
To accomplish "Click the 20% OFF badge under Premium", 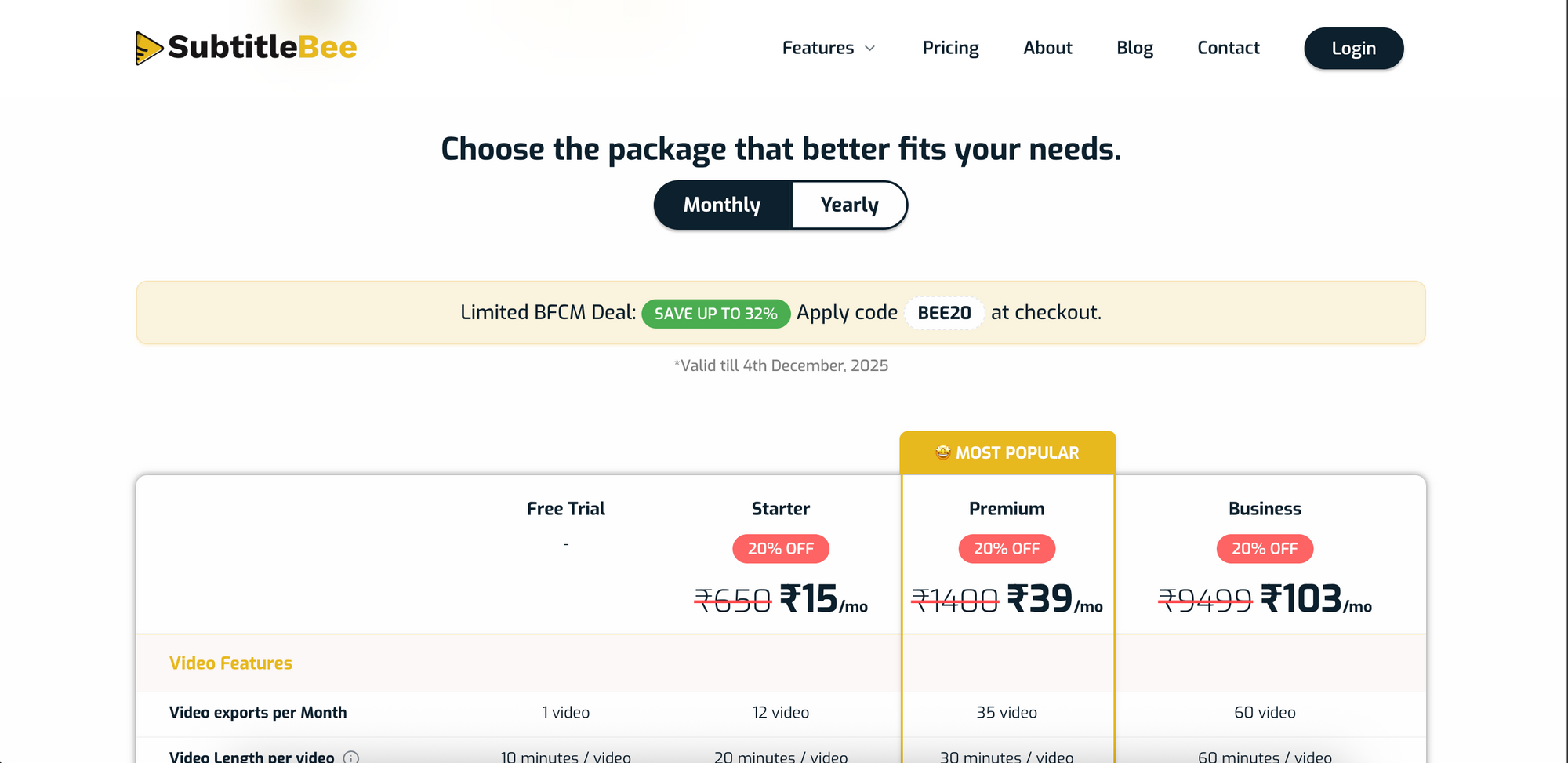I will point(1007,549).
